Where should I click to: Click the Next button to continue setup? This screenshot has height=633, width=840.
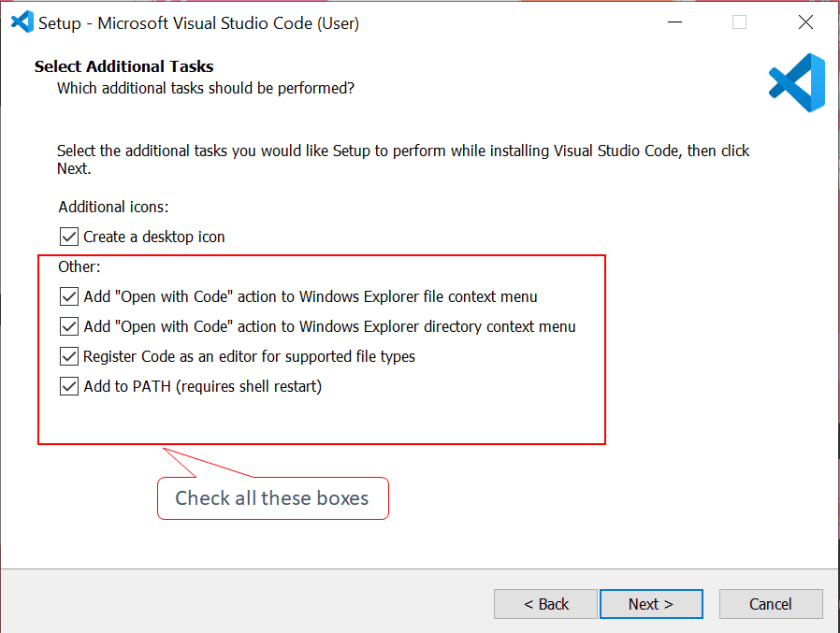(651, 604)
